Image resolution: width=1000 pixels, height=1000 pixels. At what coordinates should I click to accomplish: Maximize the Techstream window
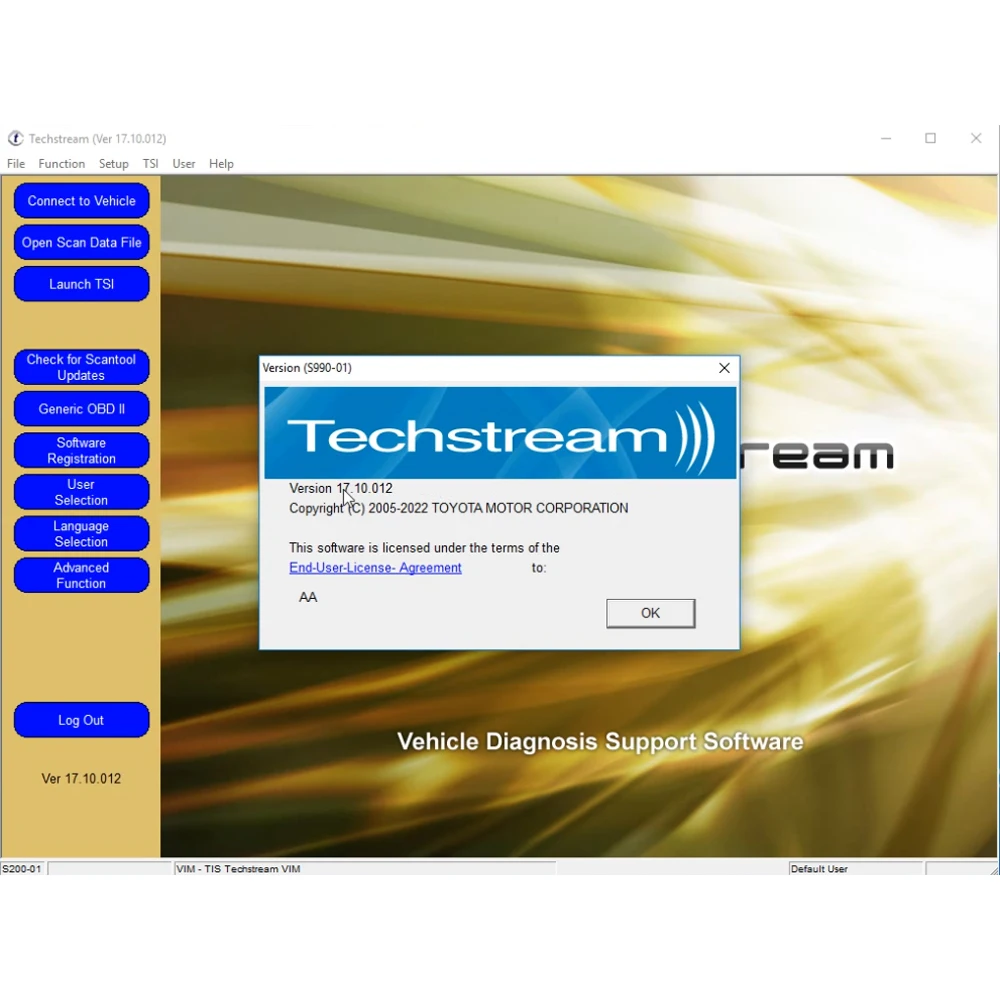coord(930,138)
